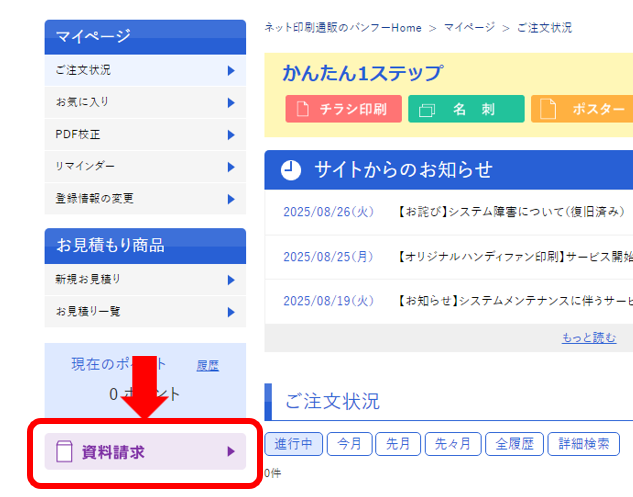Select the 進行中 order filter tab
This screenshot has height=497, width=633.
[294, 444]
